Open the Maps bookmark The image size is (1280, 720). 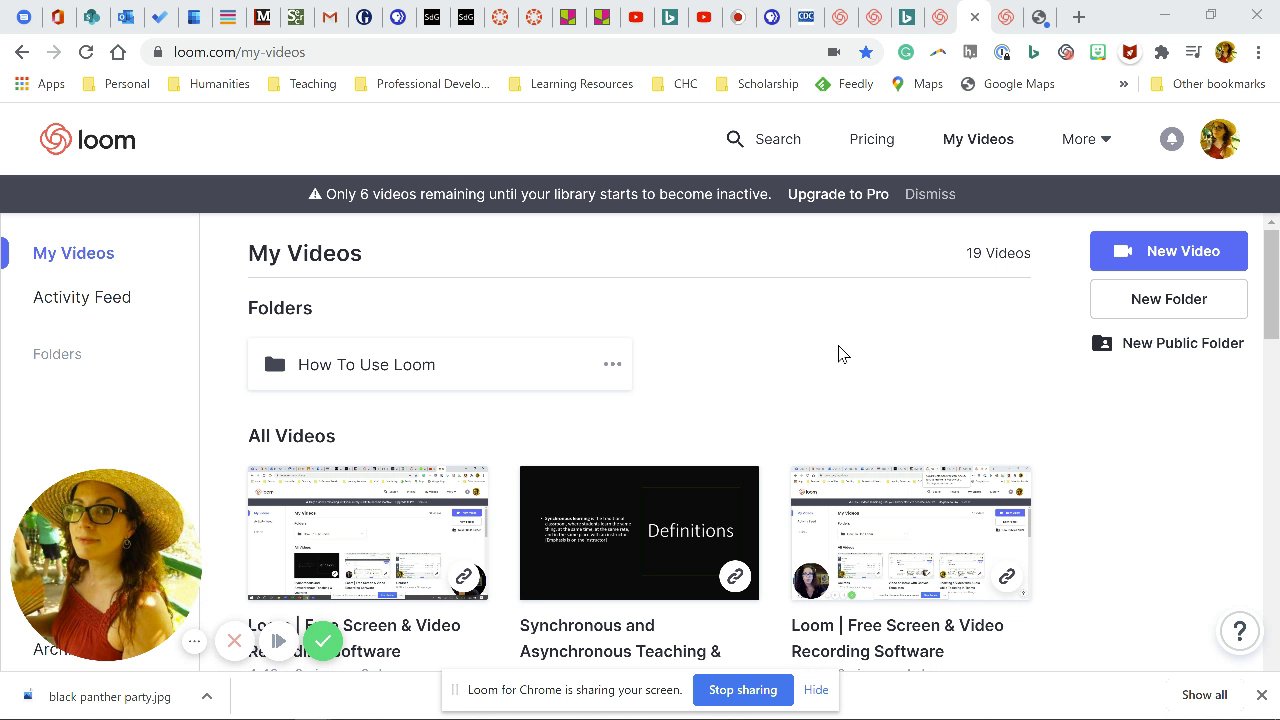tap(917, 84)
